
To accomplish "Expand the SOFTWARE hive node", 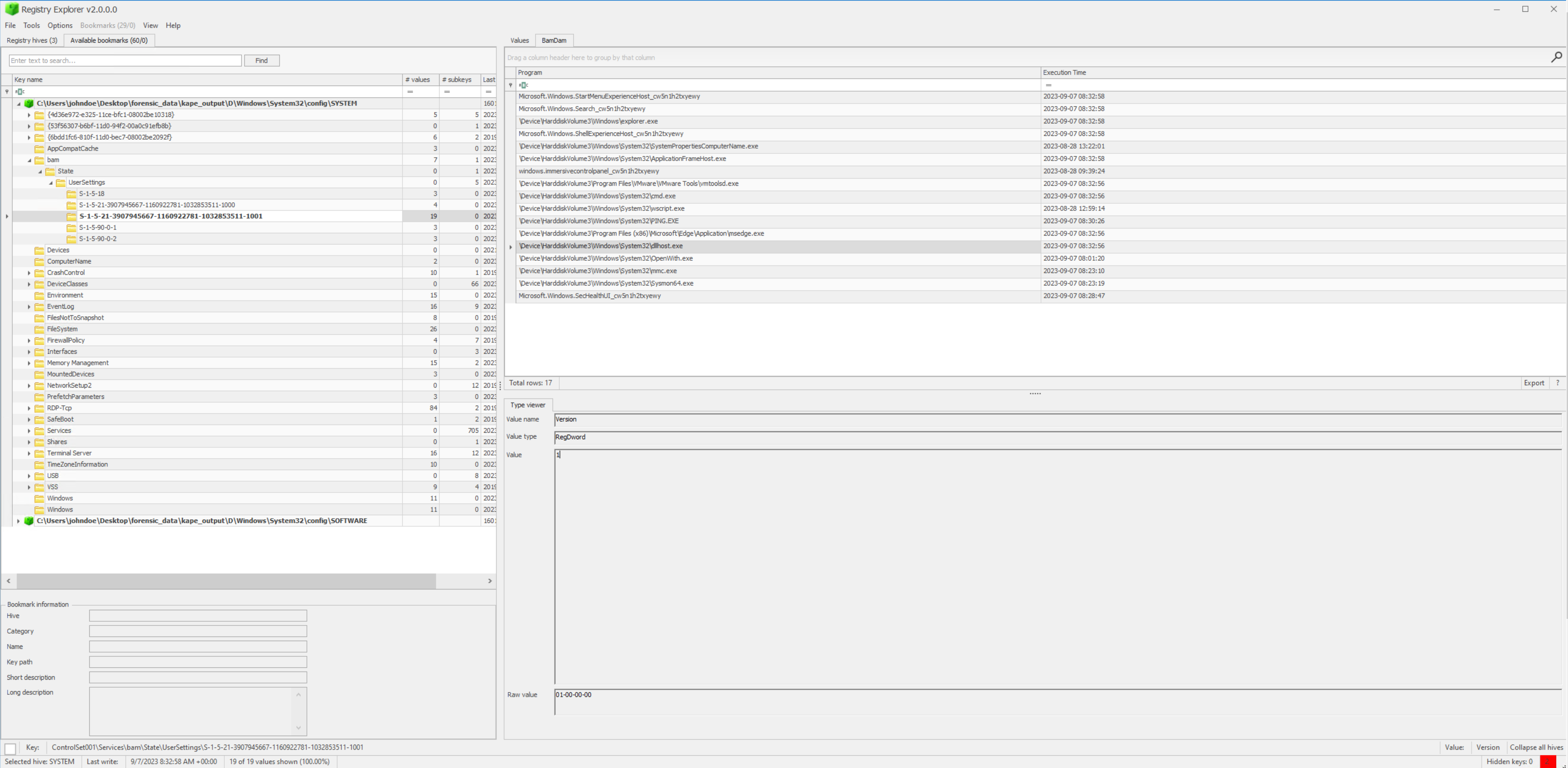I will coord(18,521).
